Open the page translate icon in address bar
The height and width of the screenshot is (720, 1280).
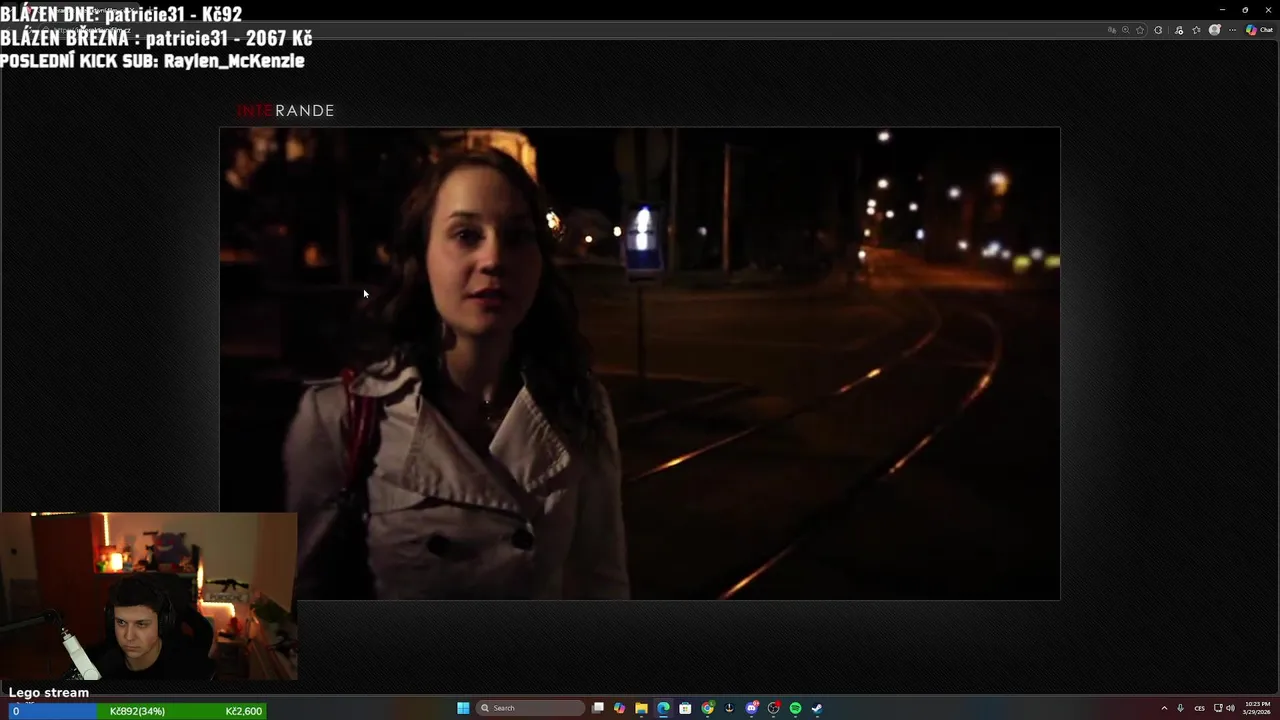(x=1112, y=30)
